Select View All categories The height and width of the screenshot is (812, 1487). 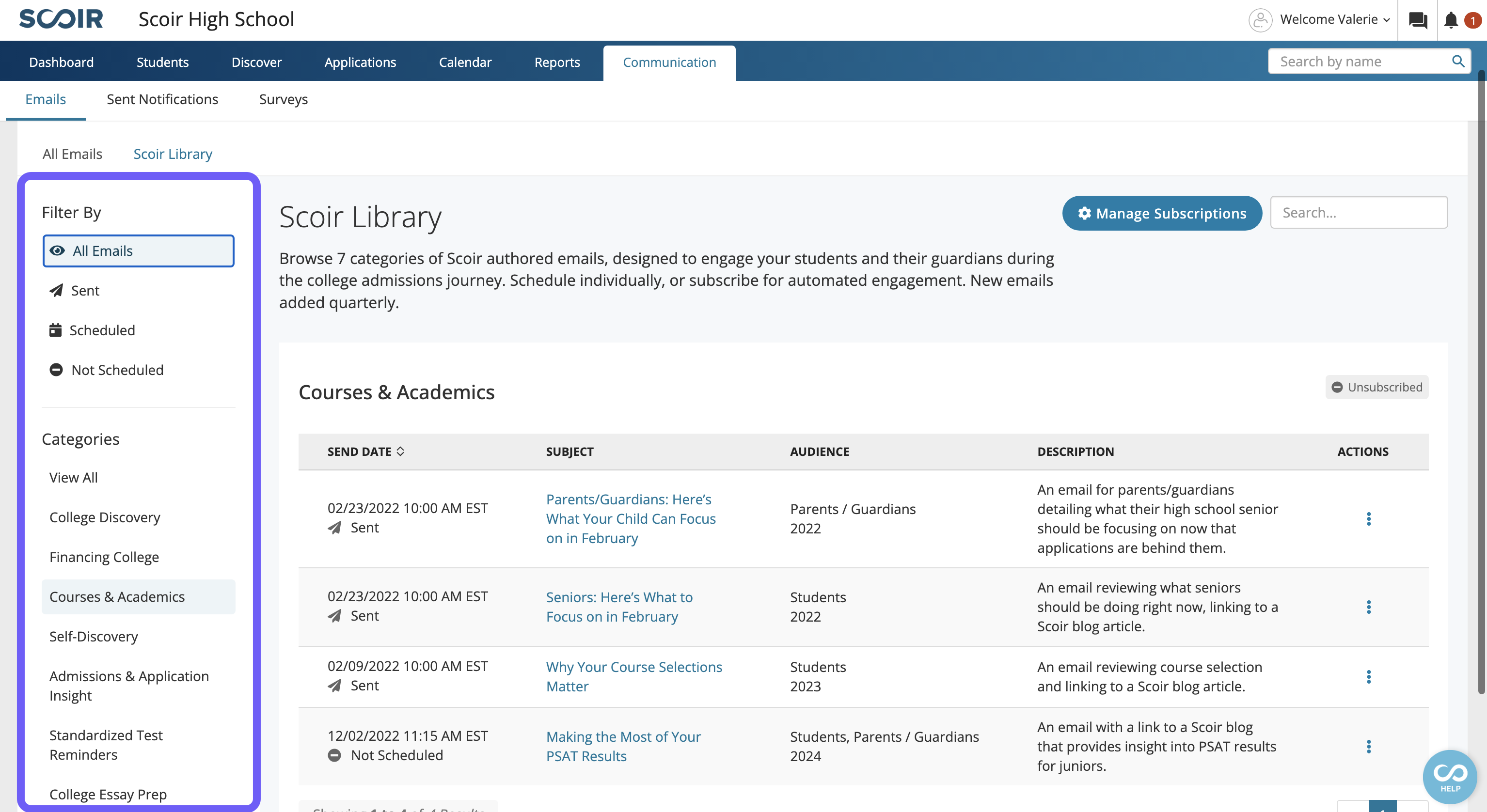(x=139, y=478)
